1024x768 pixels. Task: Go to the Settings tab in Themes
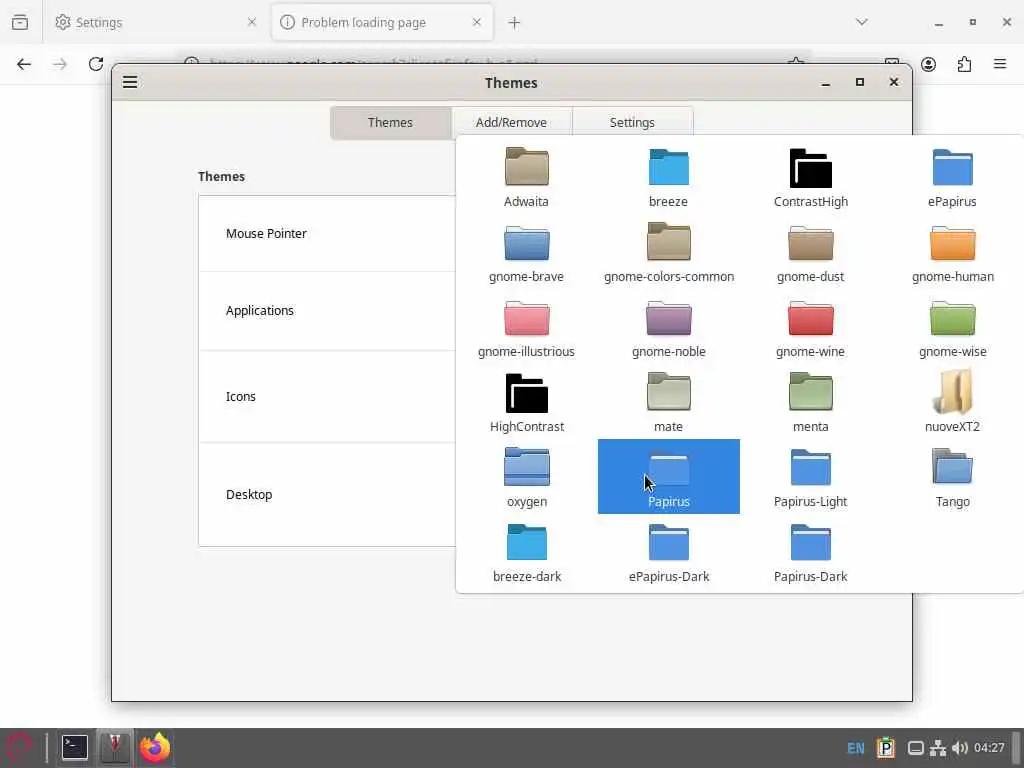coord(632,123)
